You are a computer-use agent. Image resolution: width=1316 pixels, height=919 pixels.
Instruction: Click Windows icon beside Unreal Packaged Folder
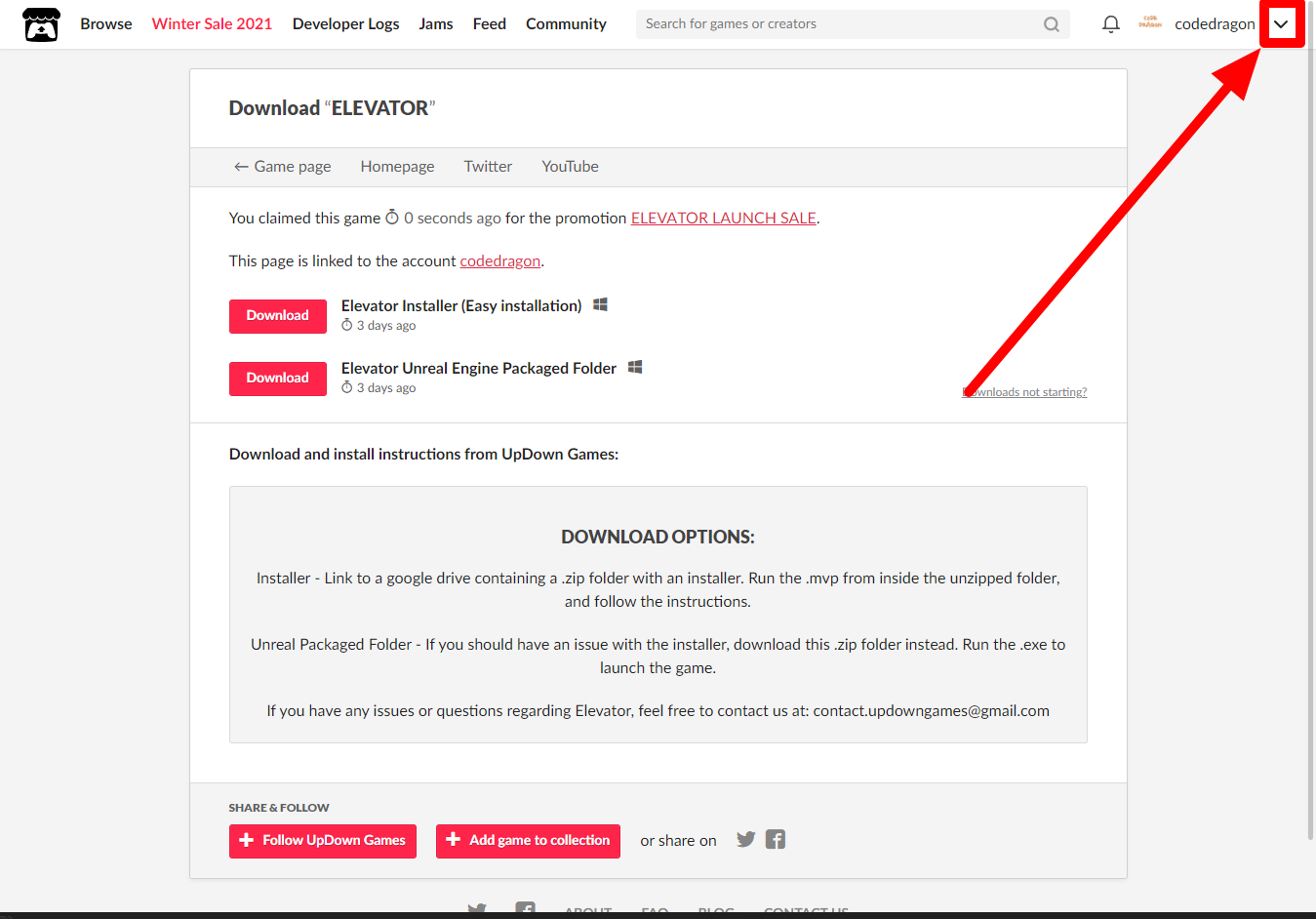pos(635,368)
